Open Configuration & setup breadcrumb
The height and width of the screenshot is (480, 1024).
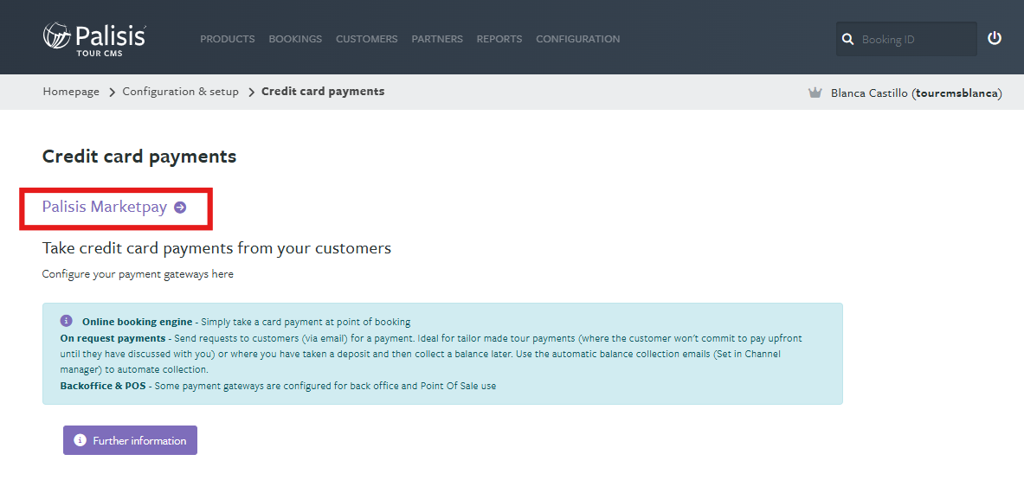(180, 91)
